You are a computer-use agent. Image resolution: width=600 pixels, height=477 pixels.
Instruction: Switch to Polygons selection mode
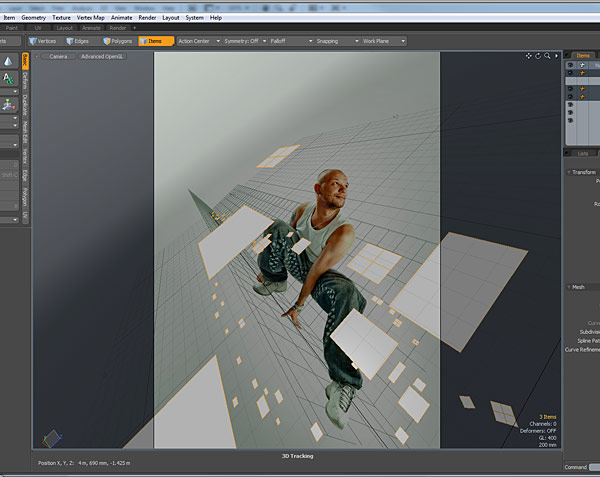point(117,41)
